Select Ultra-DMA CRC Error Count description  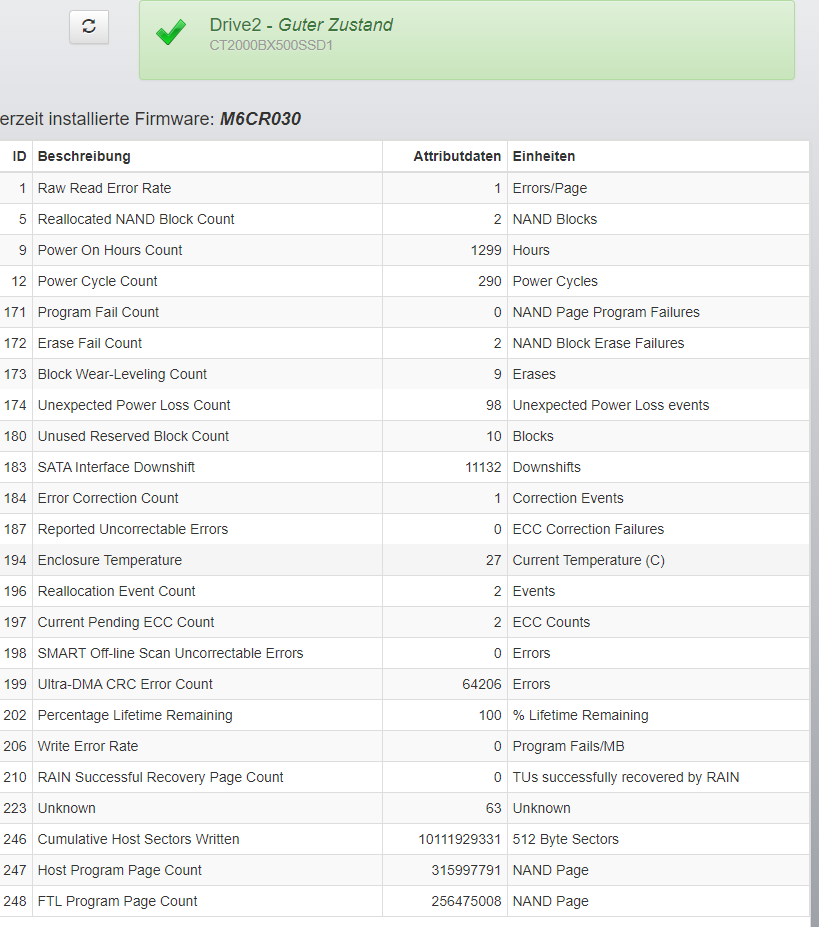pos(125,685)
